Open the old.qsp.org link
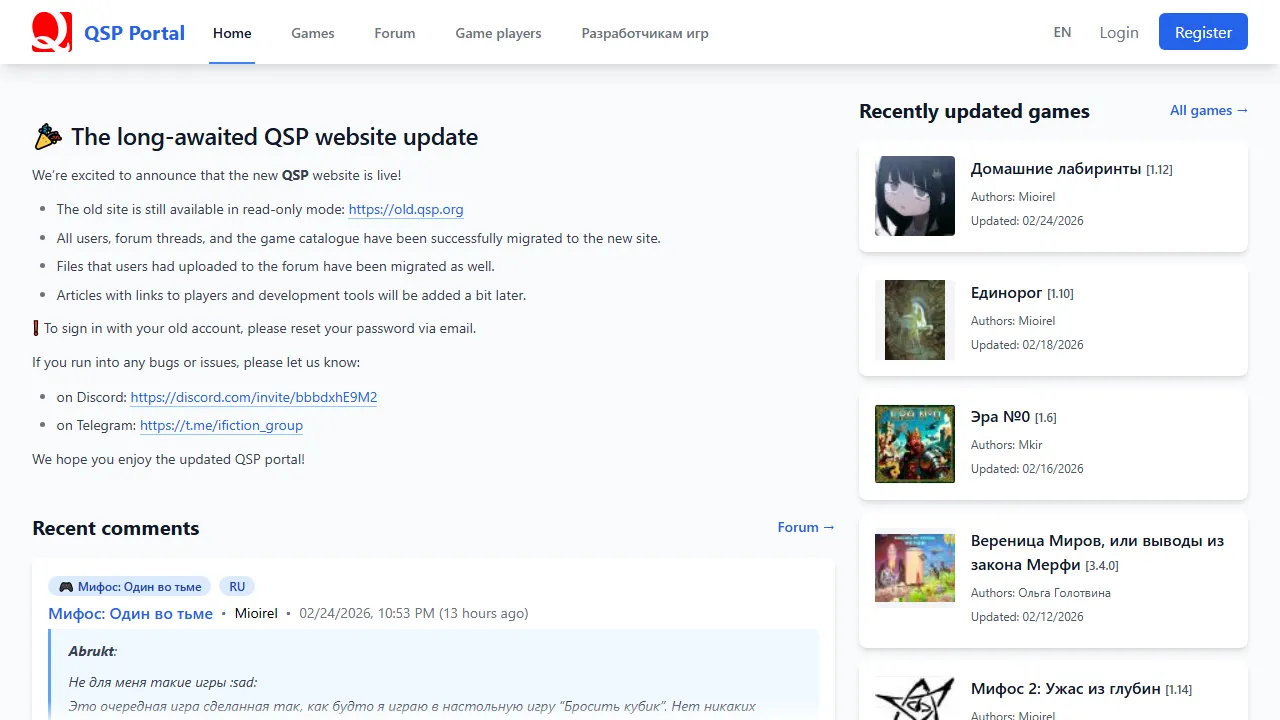This screenshot has width=1280, height=720. click(x=406, y=209)
